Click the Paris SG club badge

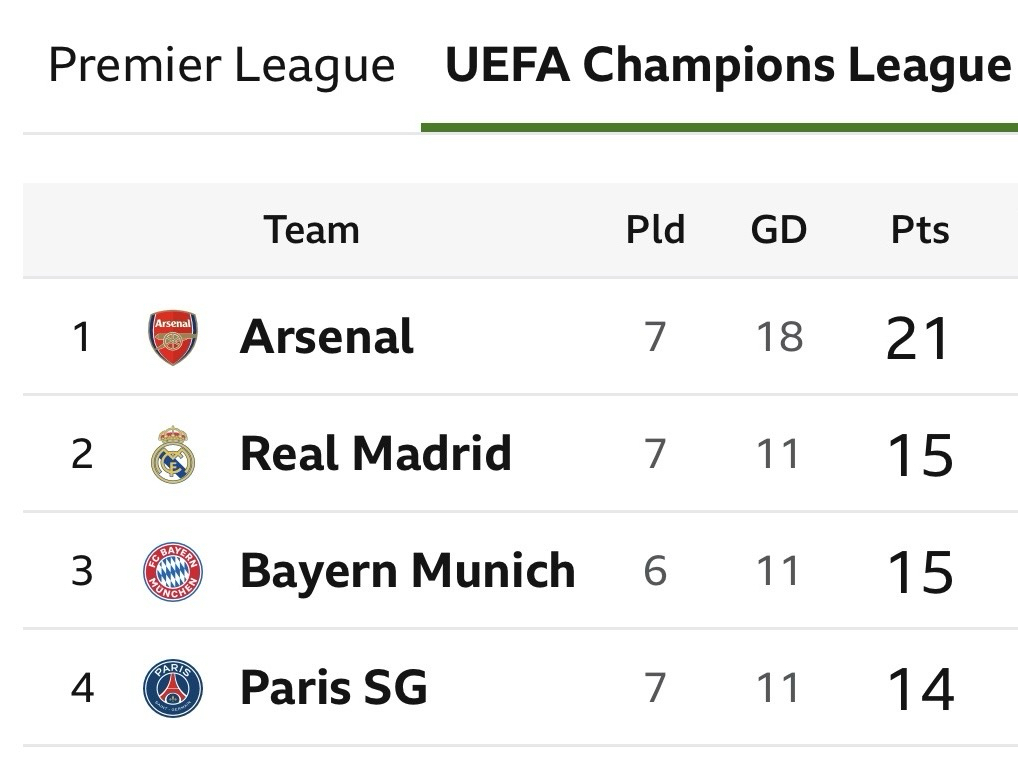point(173,688)
